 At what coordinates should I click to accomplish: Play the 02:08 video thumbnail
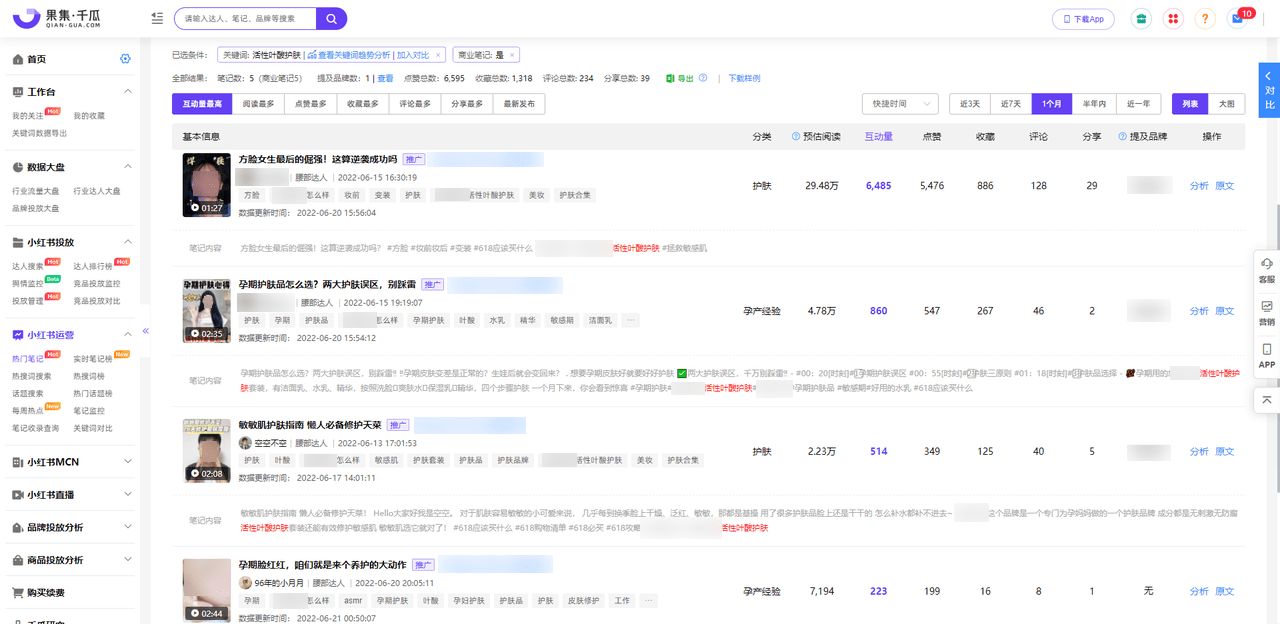[x=207, y=450]
